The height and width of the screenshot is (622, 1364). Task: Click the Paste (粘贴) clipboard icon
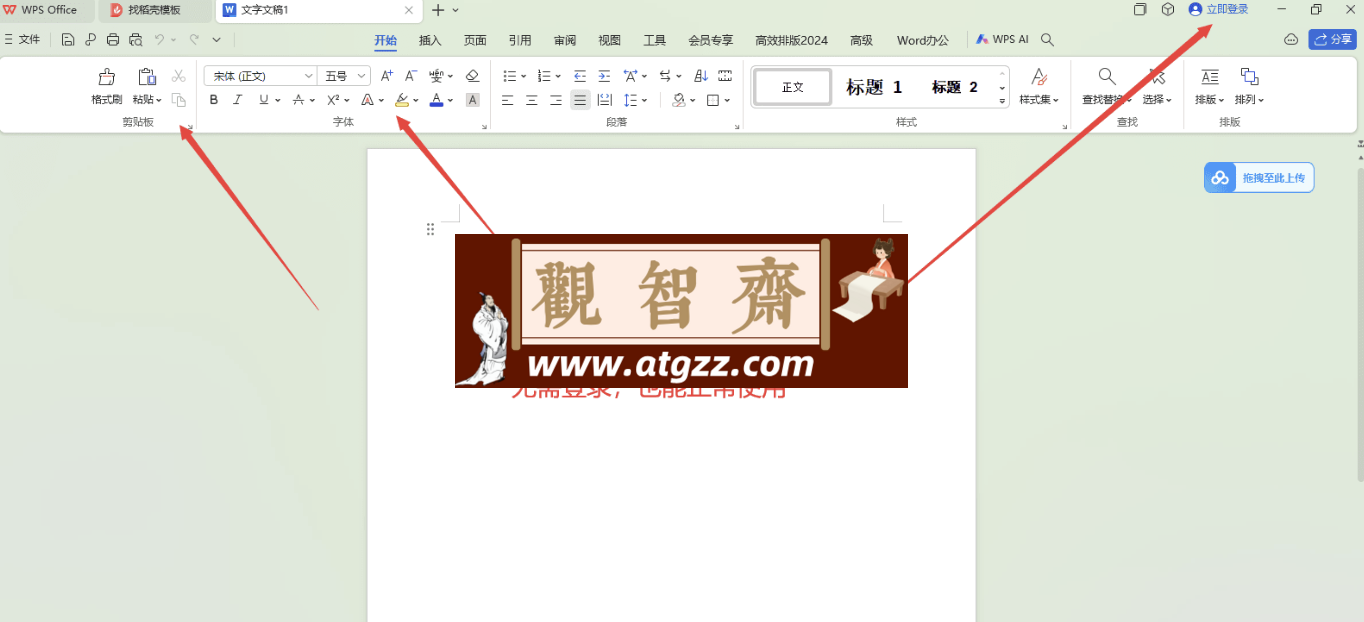point(147,77)
